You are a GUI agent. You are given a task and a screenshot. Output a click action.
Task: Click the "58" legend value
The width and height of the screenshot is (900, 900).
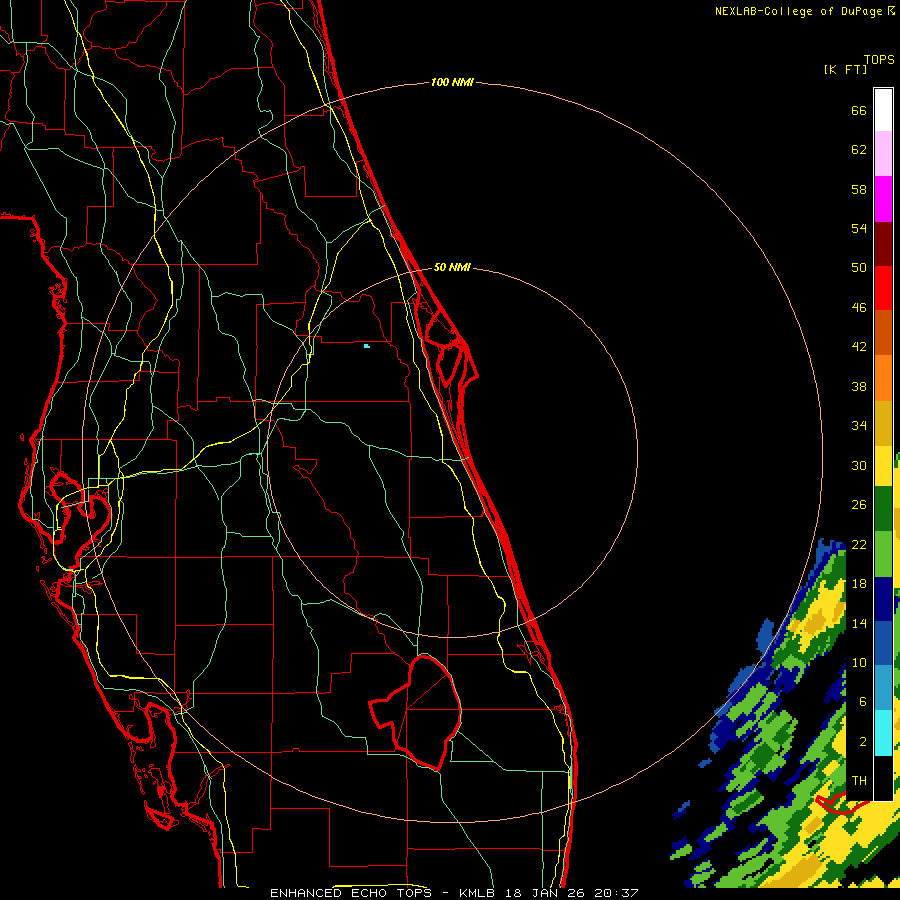(x=859, y=189)
